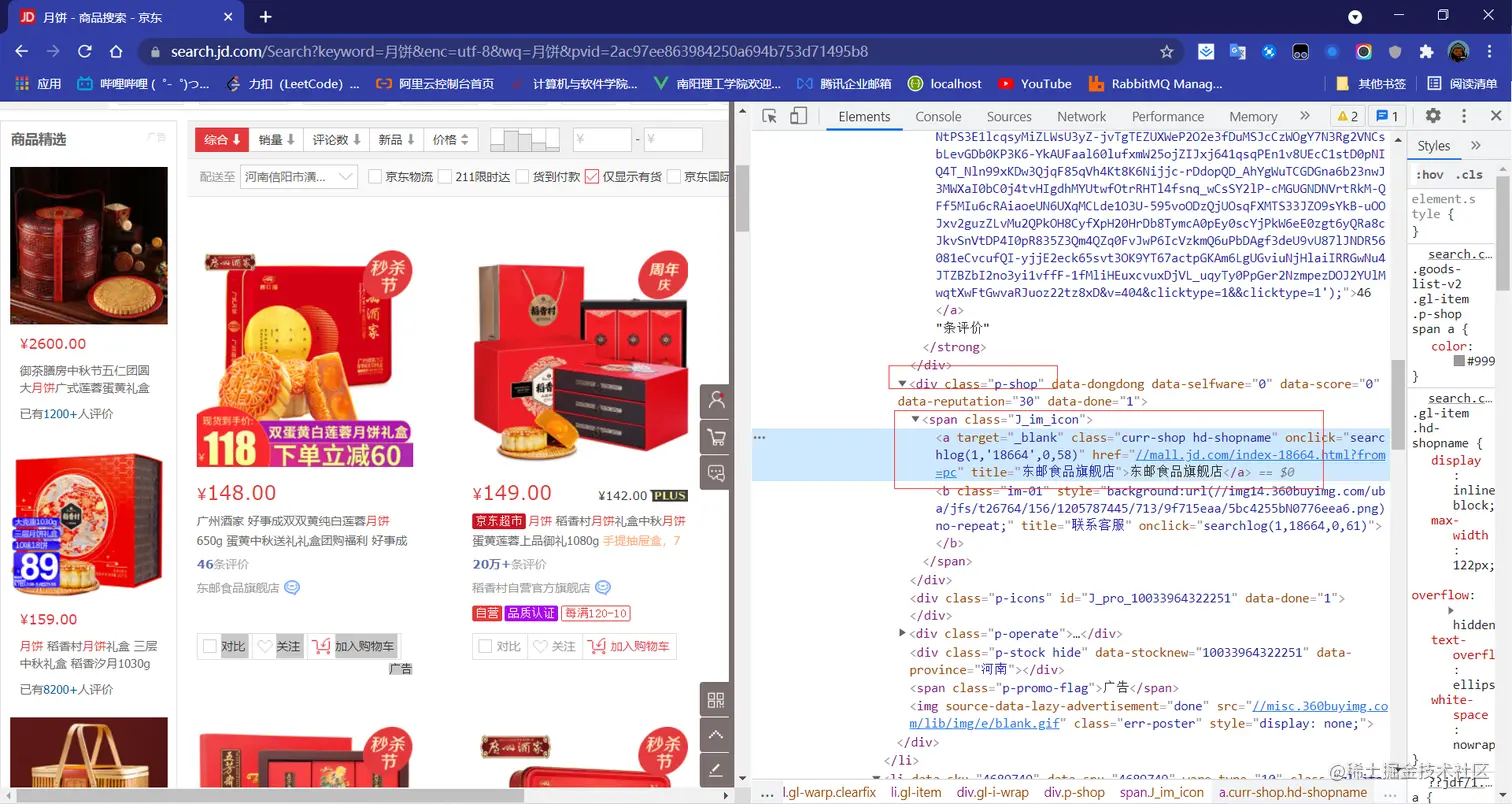Uncheck the 仅显示有货 filter
Viewport: 1512px width, 804px height.
pyautogui.click(x=592, y=177)
